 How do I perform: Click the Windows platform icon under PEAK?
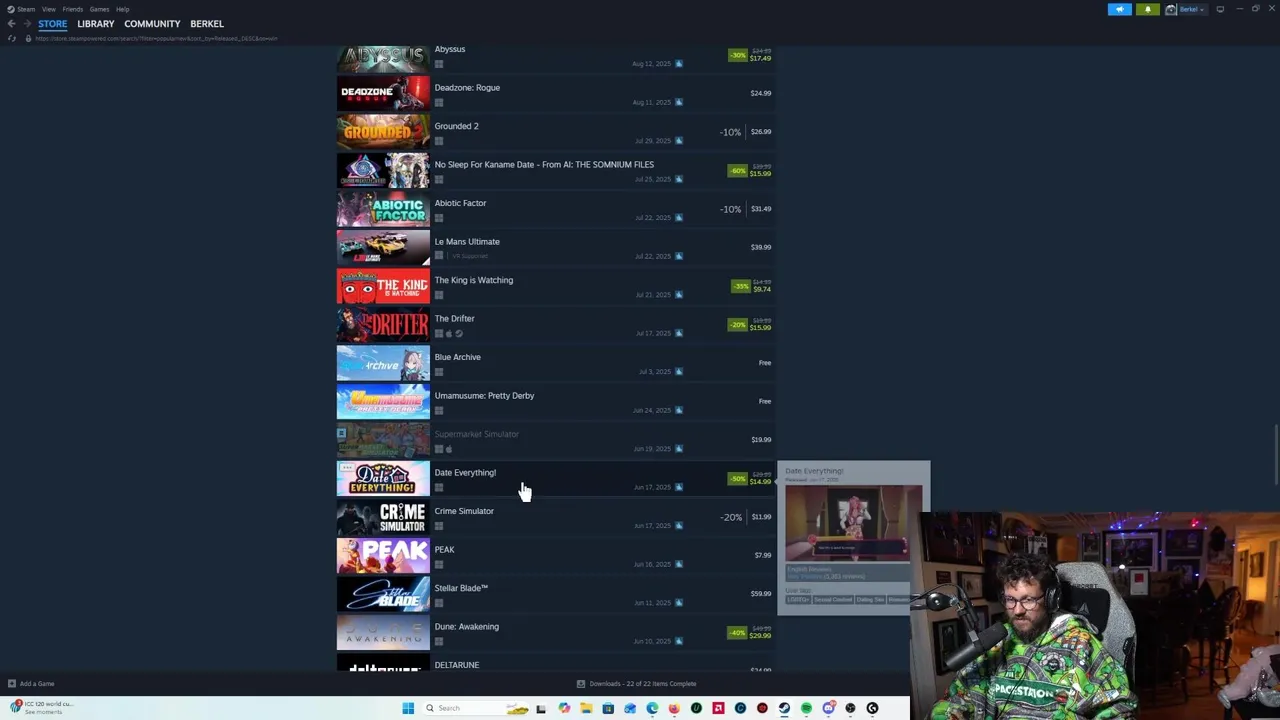coord(439,564)
